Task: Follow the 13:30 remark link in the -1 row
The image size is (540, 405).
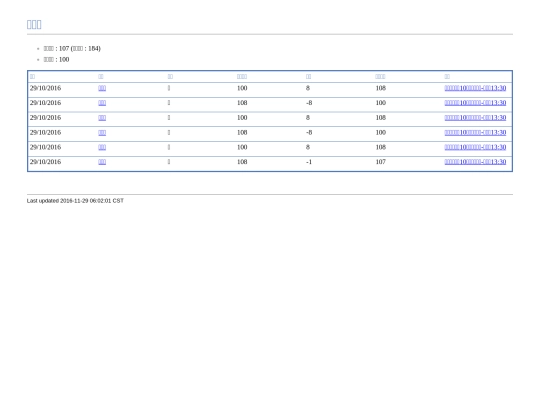Action: [x=475, y=162]
